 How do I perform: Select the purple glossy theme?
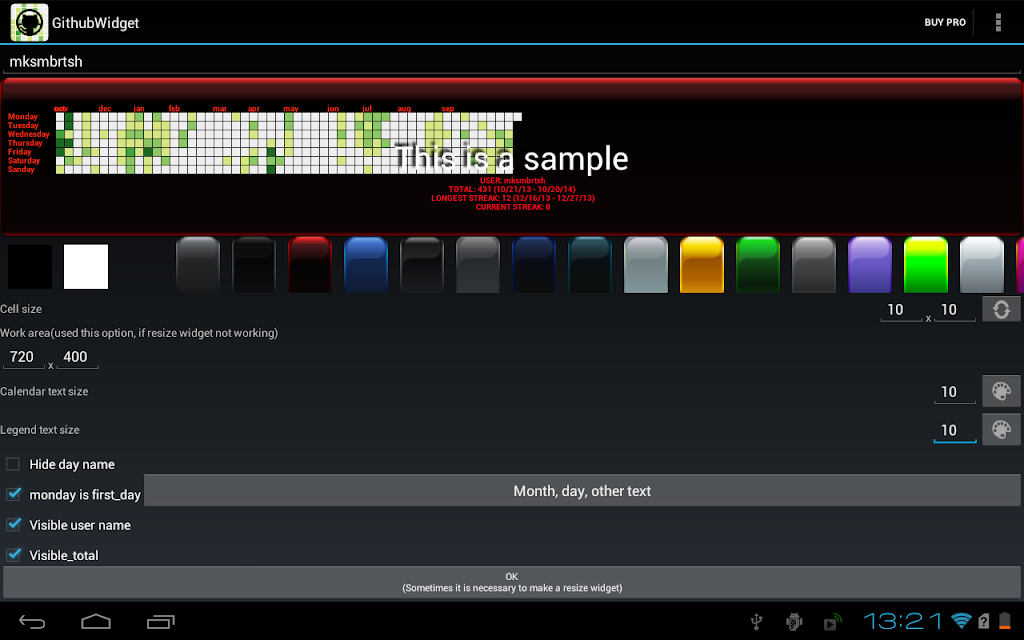click(x=870, y=265)
